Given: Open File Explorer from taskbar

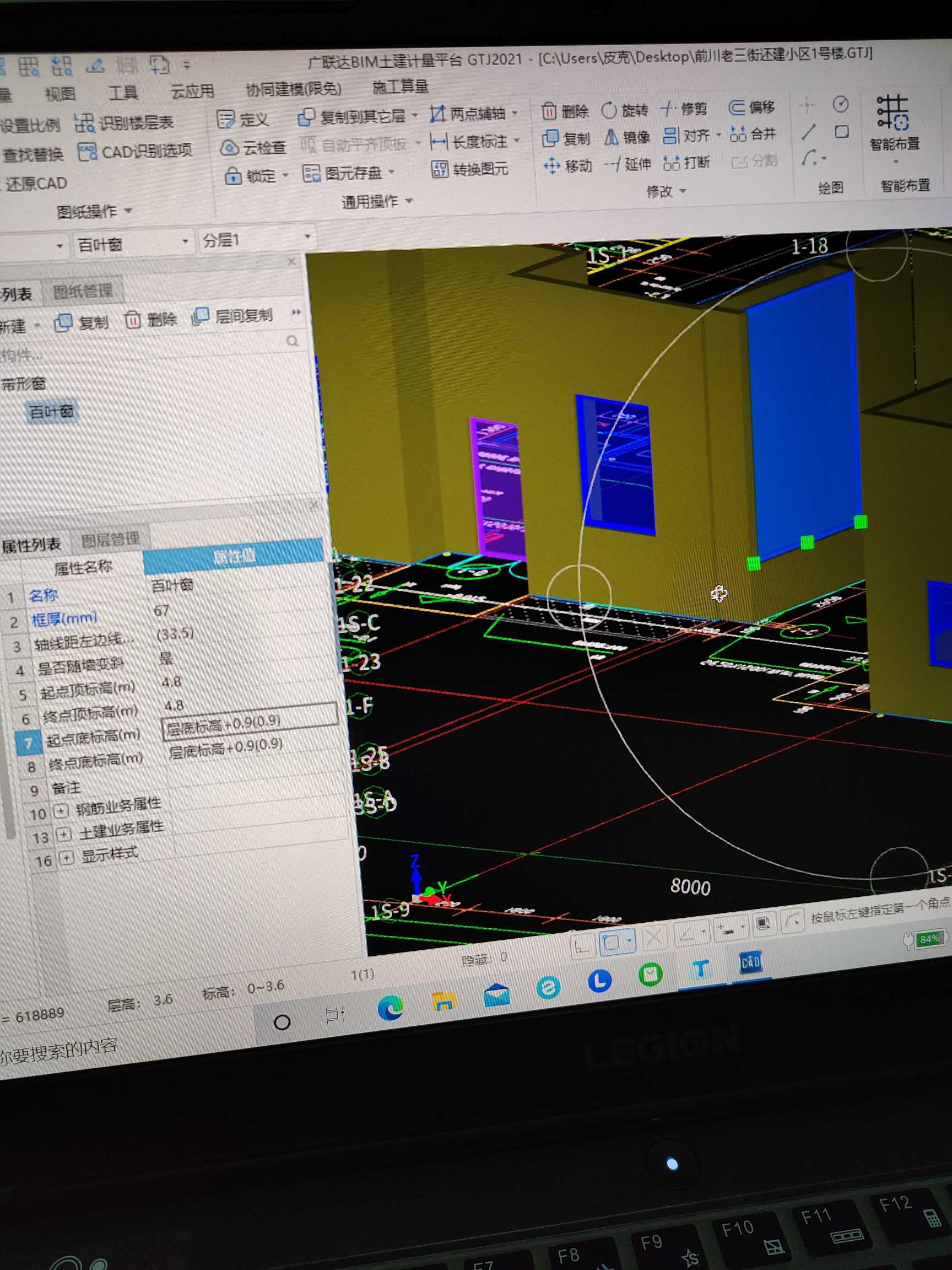Looking at the screenshot, I should pyautogui.click(x=443, y=1002).
